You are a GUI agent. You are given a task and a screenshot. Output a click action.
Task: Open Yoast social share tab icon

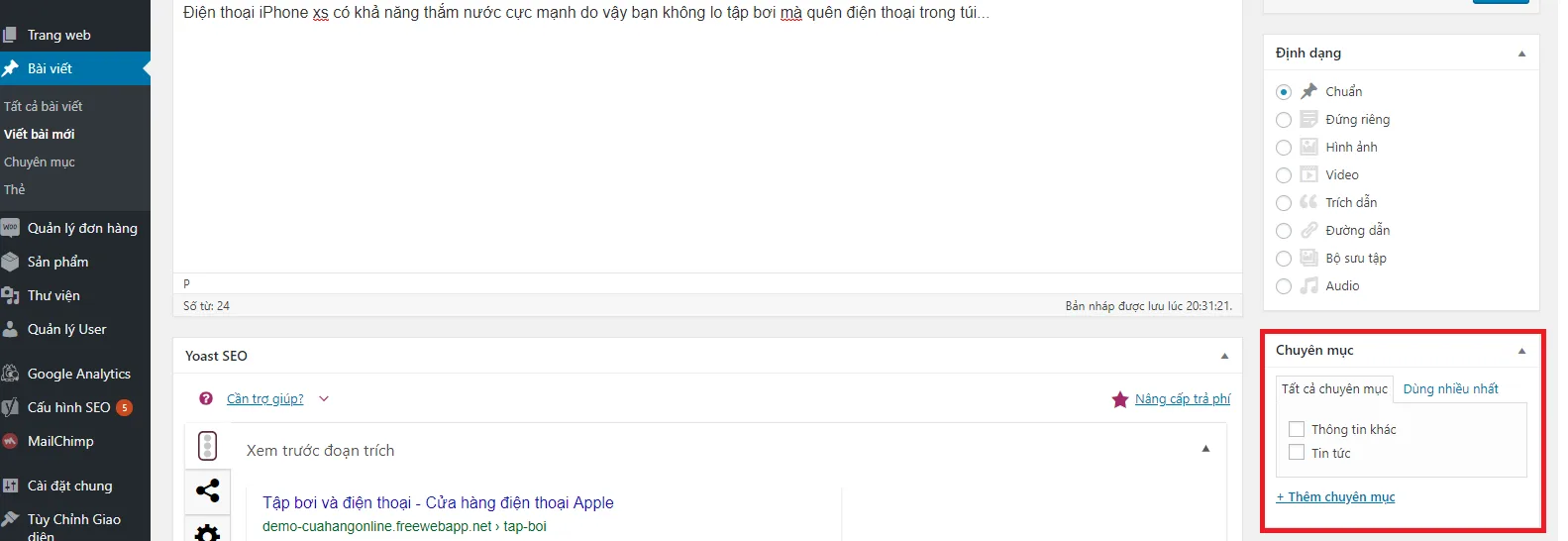click(x=208, y=490)
